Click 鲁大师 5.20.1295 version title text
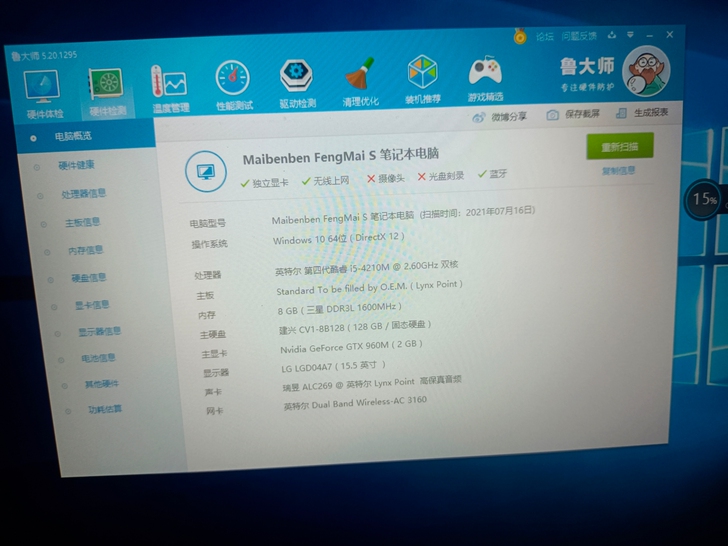 pos(44,56)
